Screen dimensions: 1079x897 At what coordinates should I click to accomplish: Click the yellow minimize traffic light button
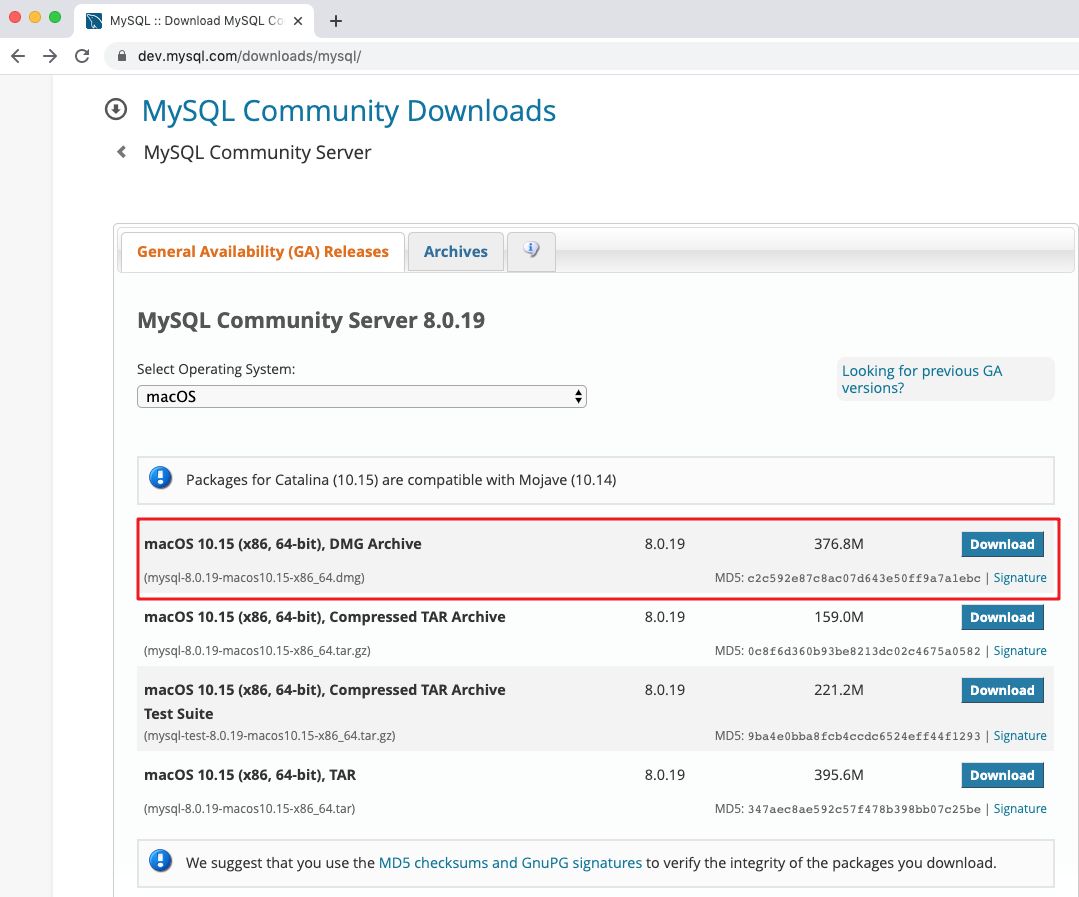(36, 18)
